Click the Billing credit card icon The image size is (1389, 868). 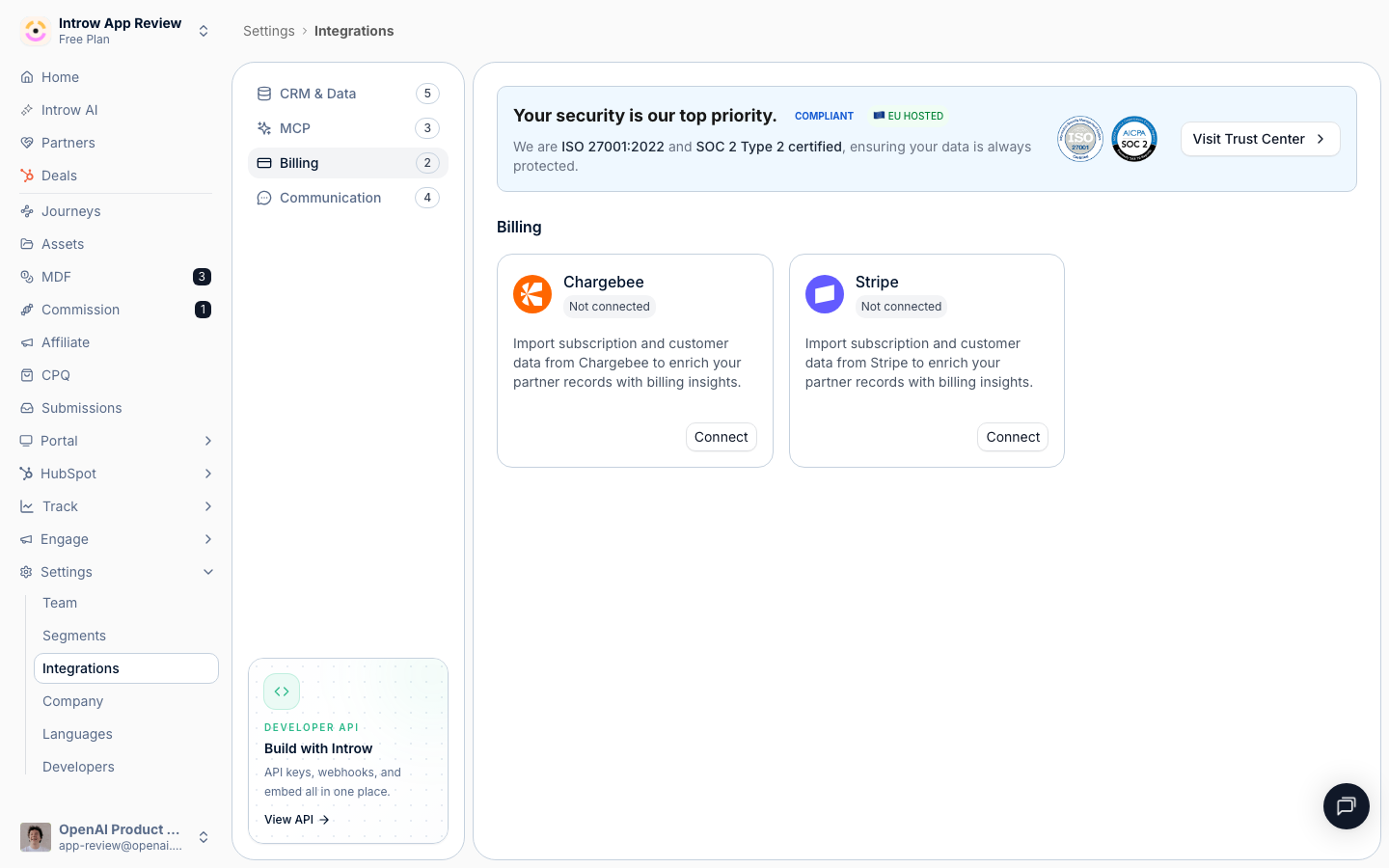tap(264, 163)
